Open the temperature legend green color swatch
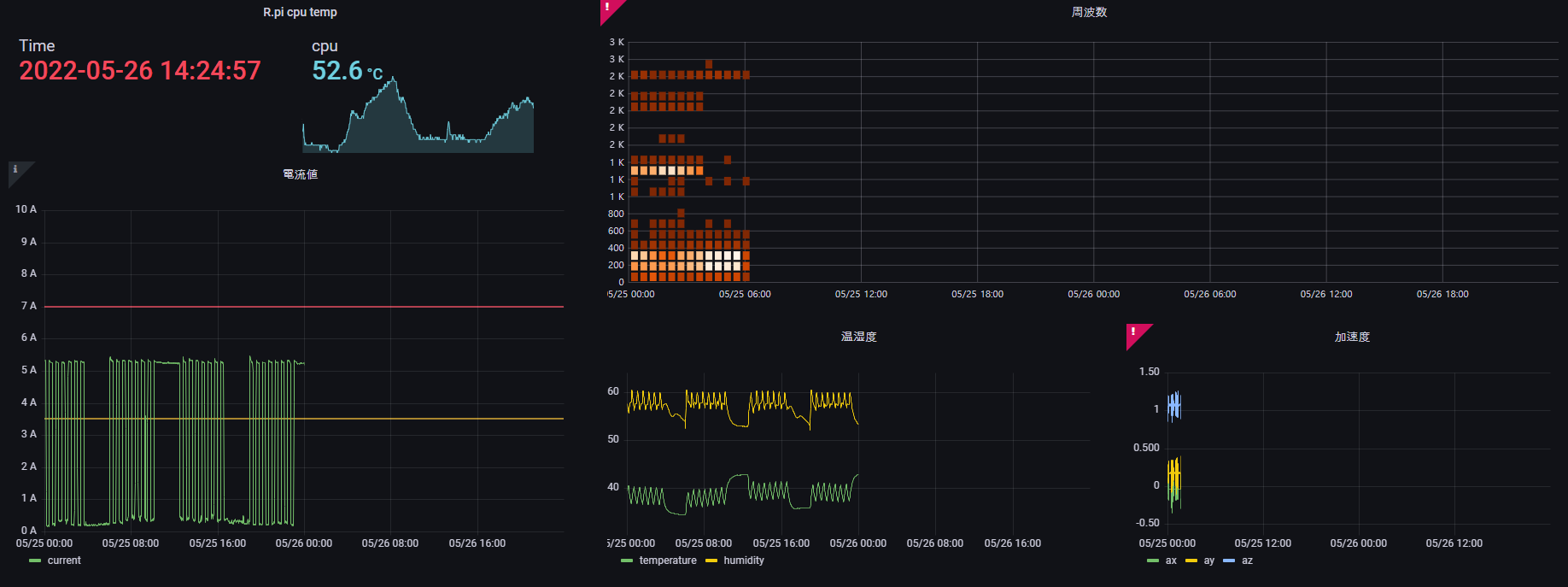Image resolution: width=1568 pixels, height=587 pixels. coord(627,561)
